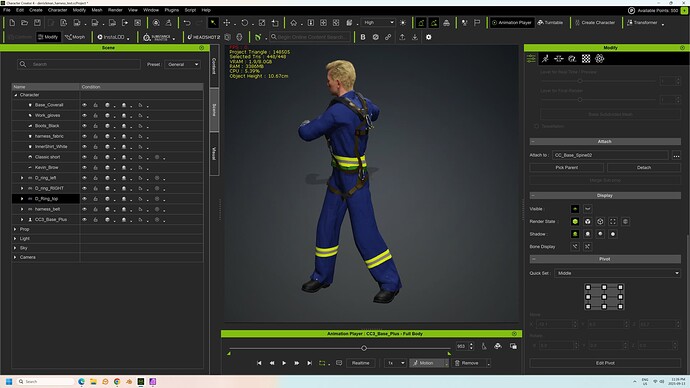690x388 pixels.
Task: Click the Scene search field
Action: [79, 64]
